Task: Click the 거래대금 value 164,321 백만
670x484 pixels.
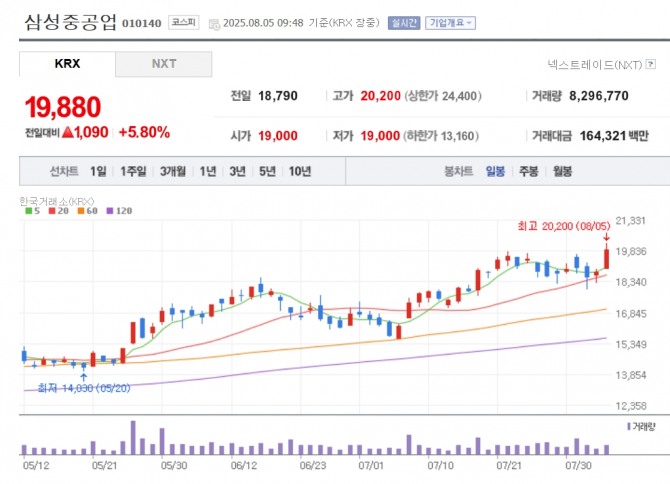Action: coord(614,136)
